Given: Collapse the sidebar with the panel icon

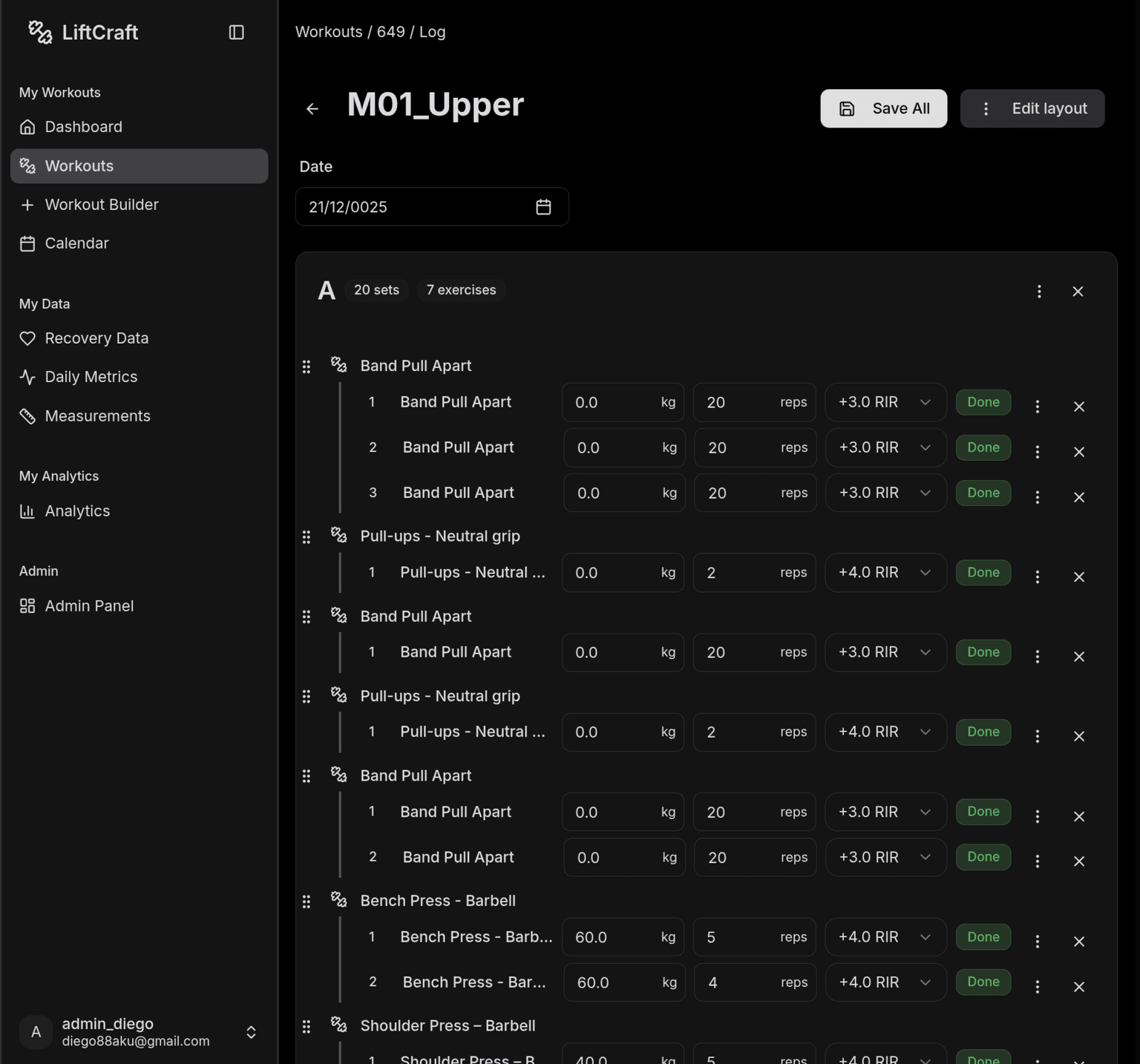Looking at the screenshot, I should point(236,32).
